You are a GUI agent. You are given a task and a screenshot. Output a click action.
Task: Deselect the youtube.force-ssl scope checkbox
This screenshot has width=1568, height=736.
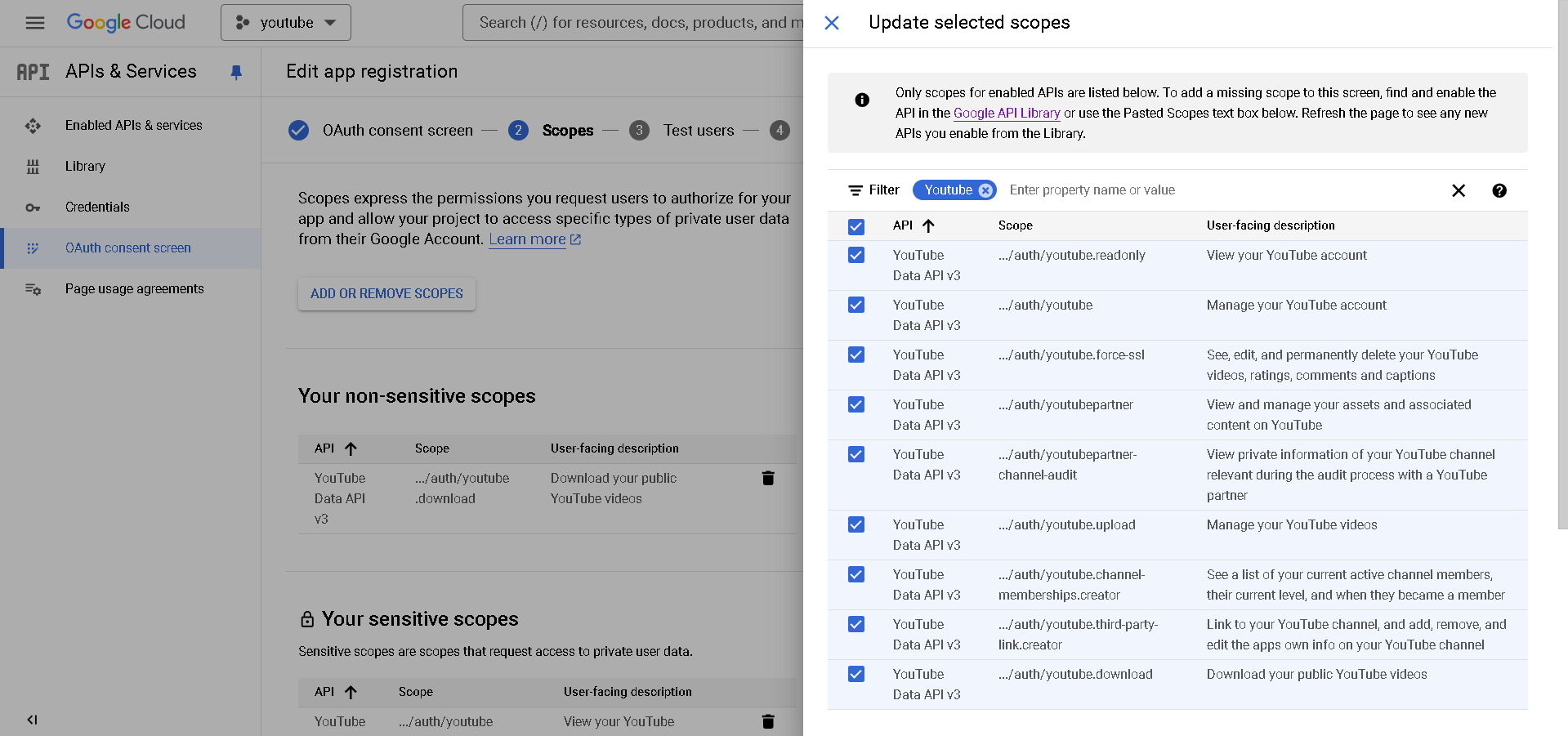(x=855, y=355)
